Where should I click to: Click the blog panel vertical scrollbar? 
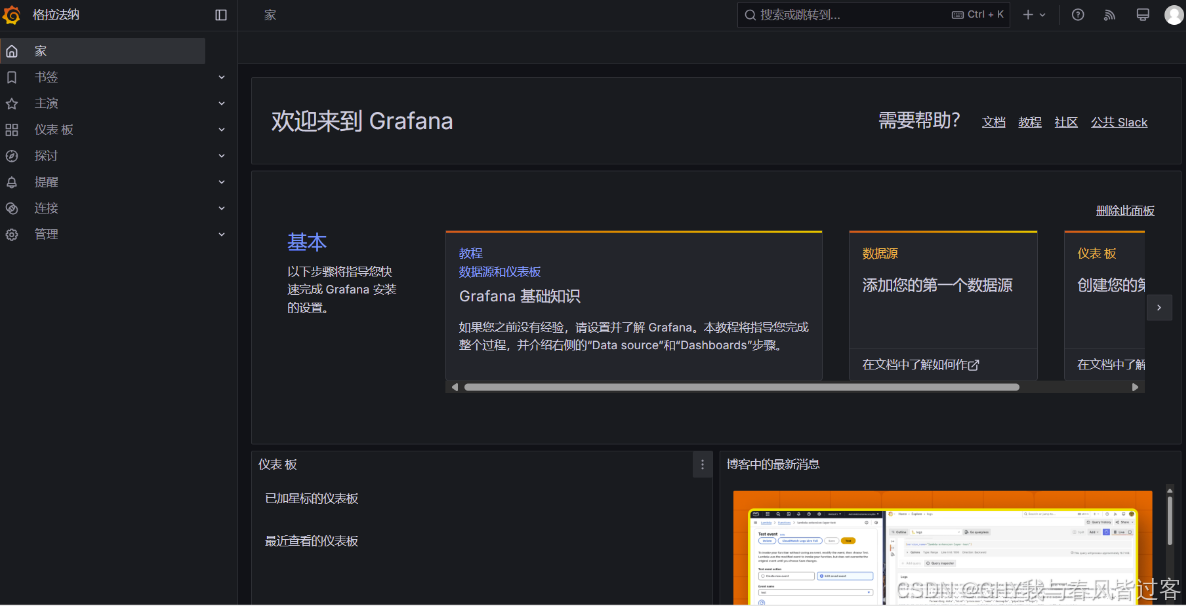coord(1170,523)
